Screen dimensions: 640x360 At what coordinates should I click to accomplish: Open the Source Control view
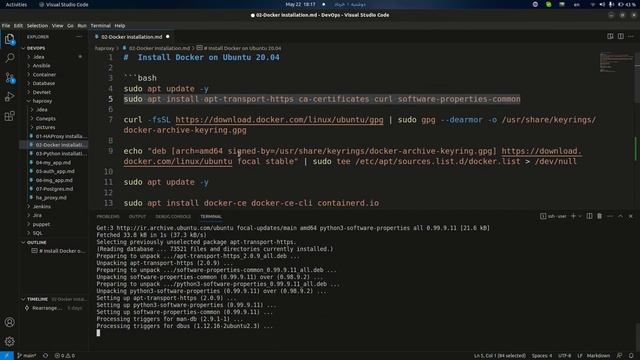point(9,78)
